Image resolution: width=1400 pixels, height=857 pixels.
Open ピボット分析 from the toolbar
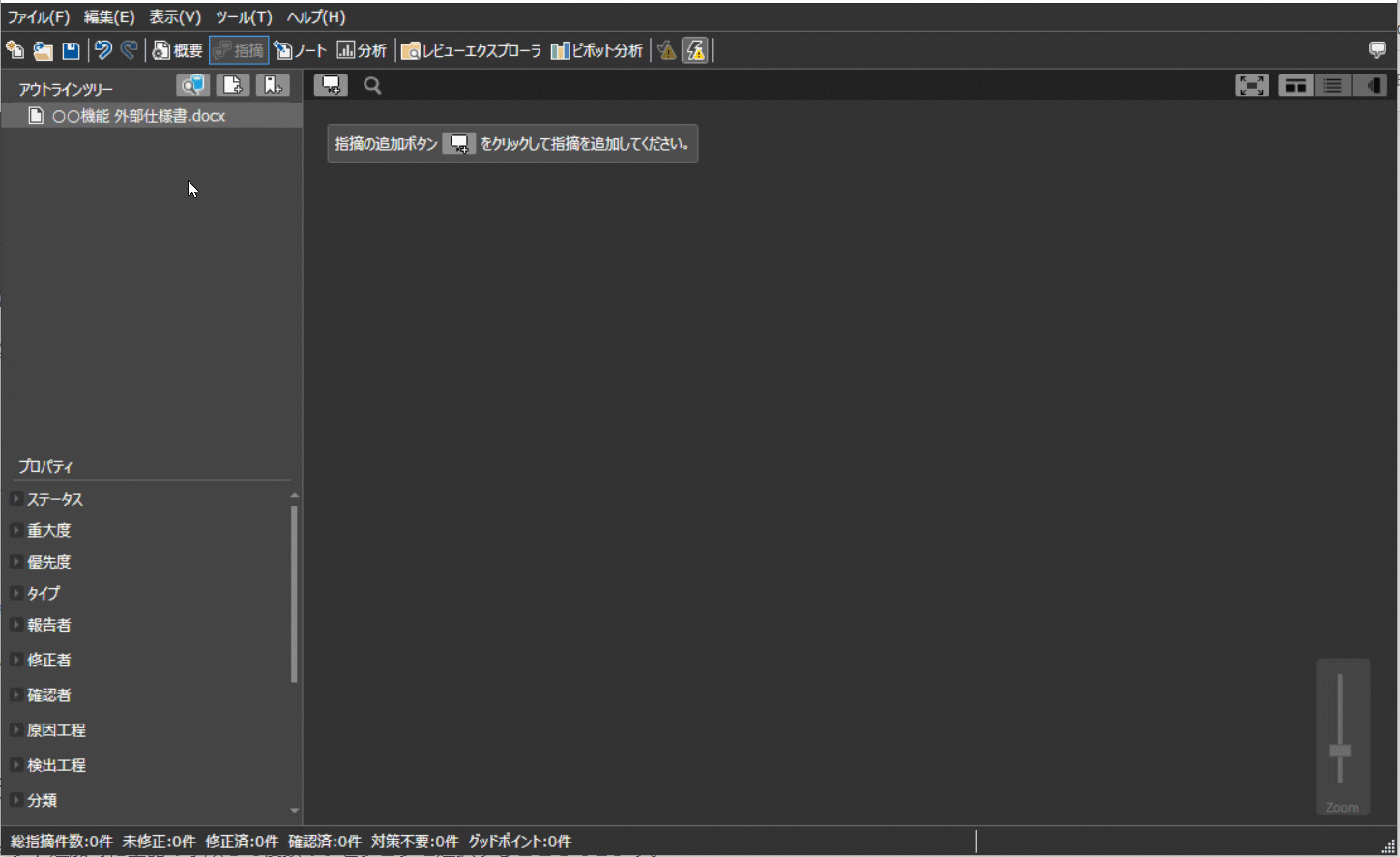click(x=597, y=51)
